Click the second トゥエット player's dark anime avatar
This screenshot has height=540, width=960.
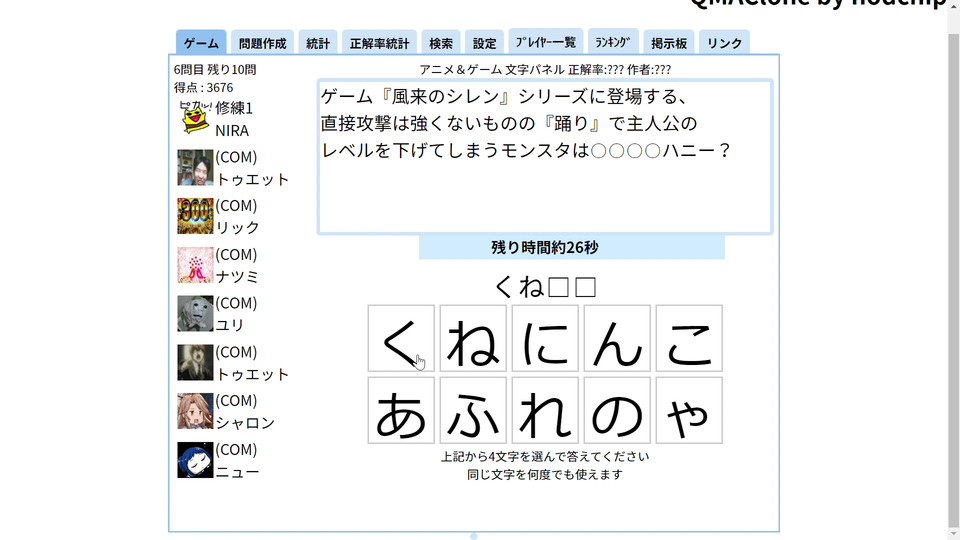tap(195, 362)
